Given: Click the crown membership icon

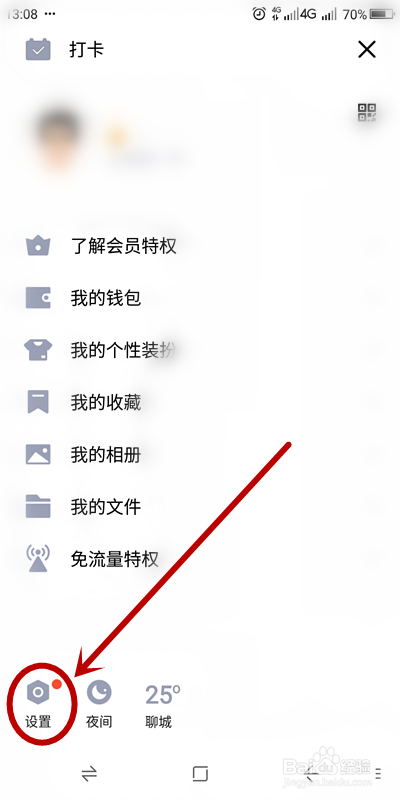Looking at the screenshot, I should [x=38, y=246].
